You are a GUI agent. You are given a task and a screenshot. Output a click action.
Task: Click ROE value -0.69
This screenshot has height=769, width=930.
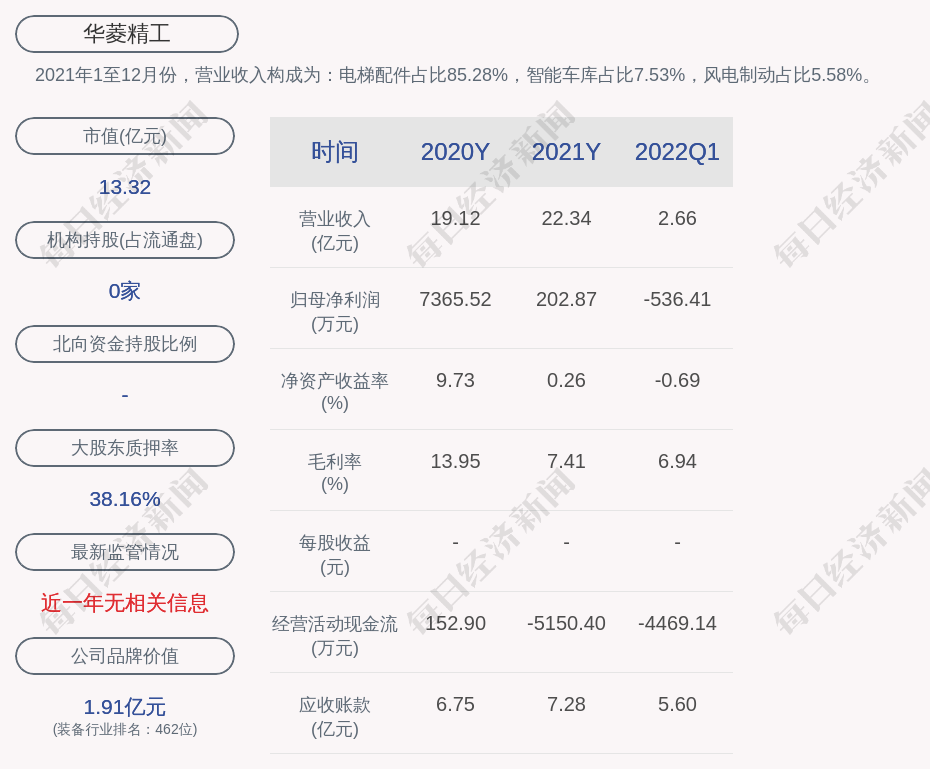677,381
